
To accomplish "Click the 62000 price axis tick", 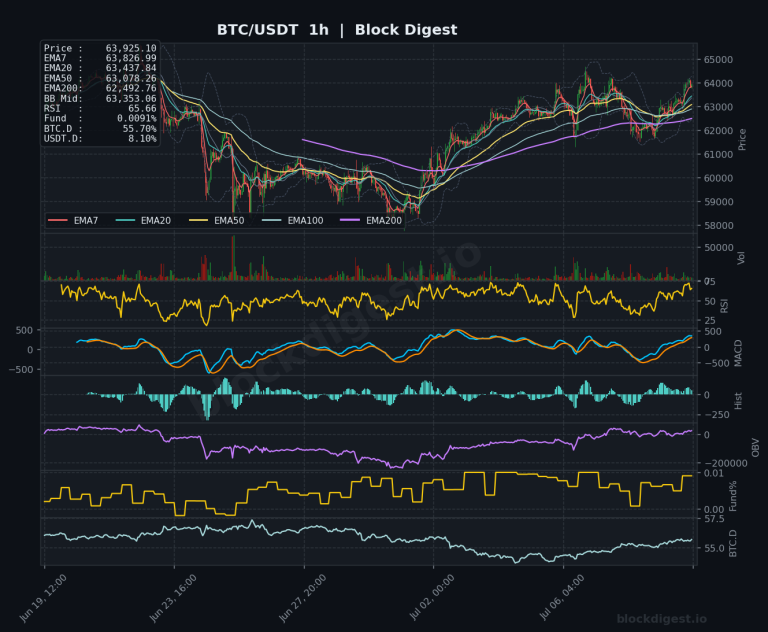I will 719,131.
